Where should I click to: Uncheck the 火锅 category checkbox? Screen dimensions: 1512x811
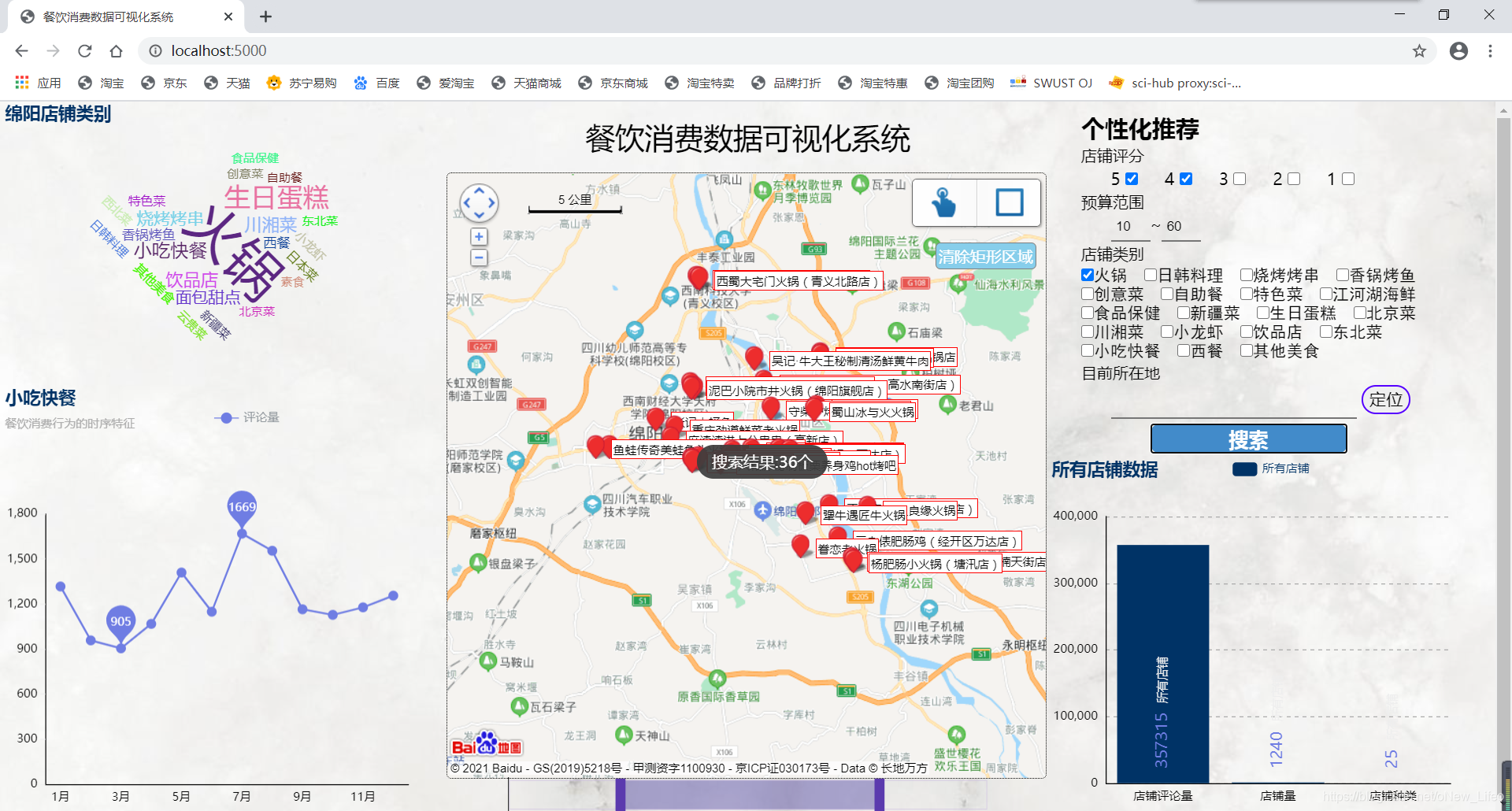coord(1088,275)
